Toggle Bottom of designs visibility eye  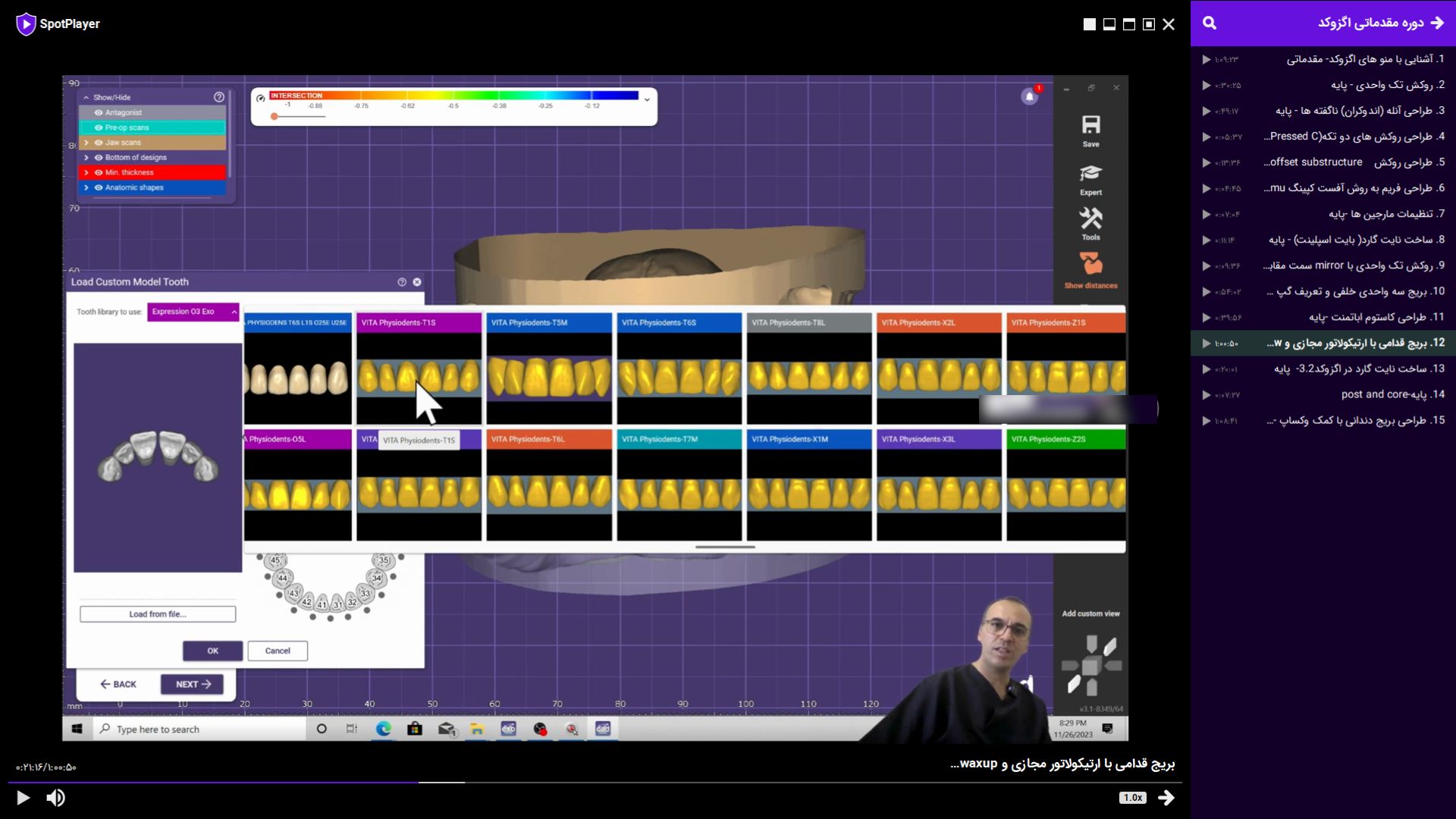[x=99, y=158]
